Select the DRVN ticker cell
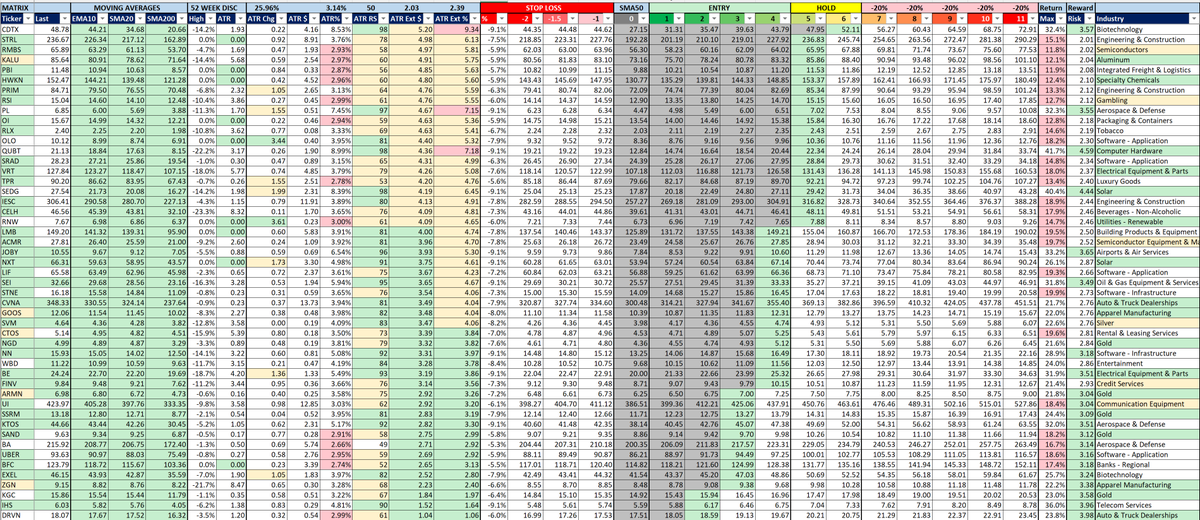 pyautogui.click(x=18, y=516)
